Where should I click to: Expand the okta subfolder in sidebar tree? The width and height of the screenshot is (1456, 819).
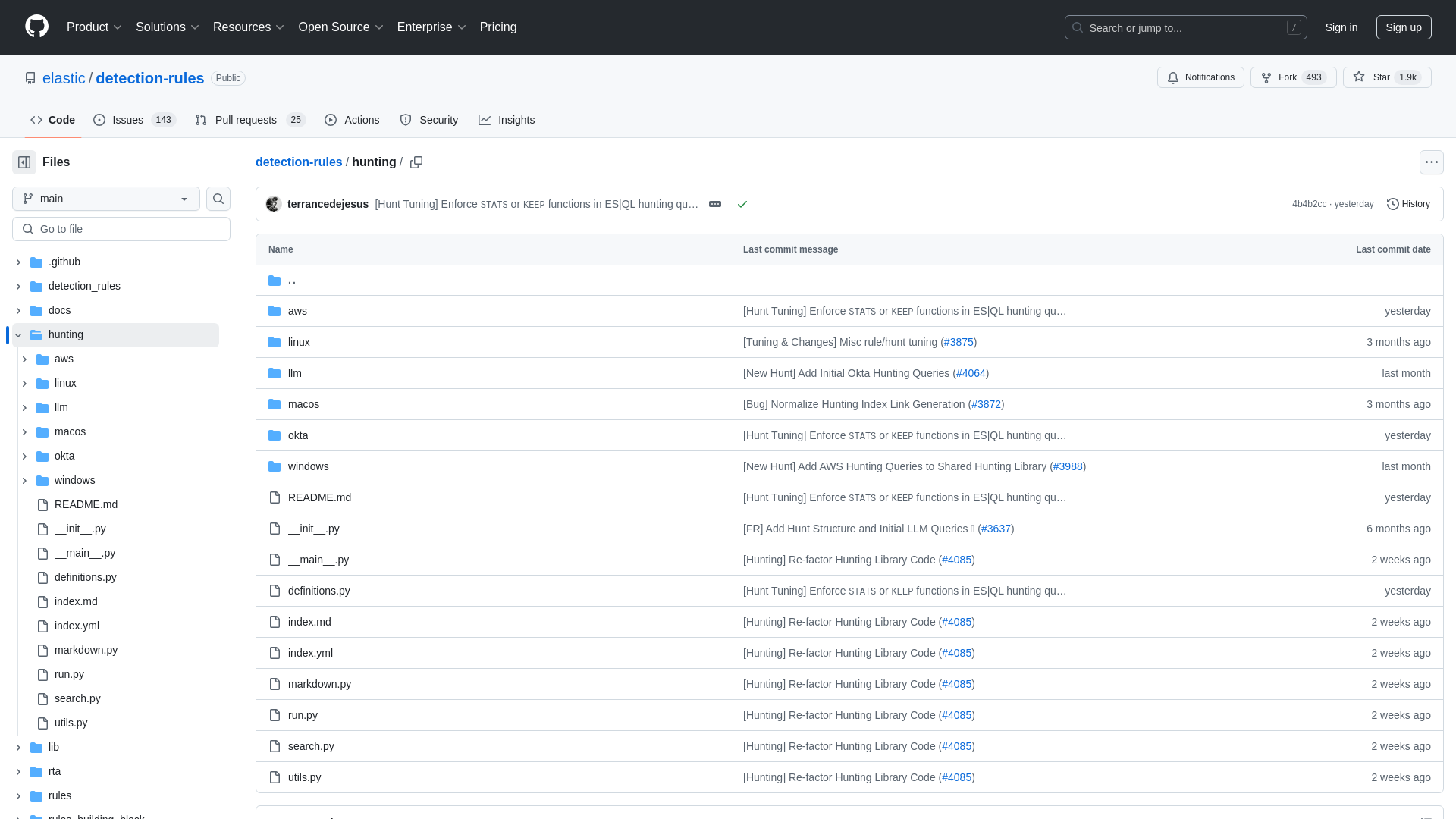[x=24, y=456]
